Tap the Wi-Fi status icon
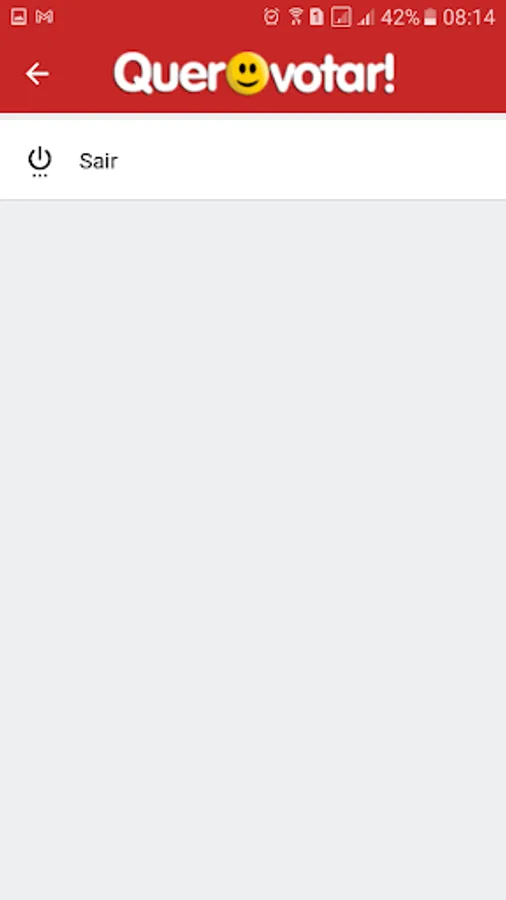Screen dimensions: 506x900 tap(295, 17)
